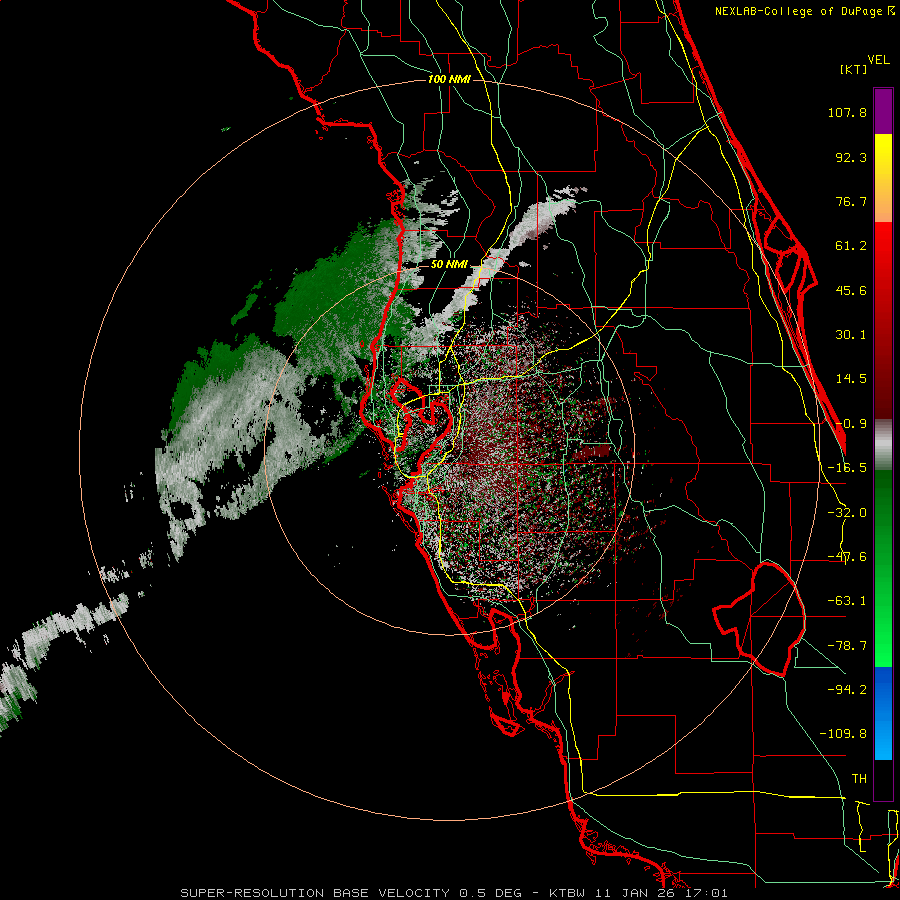Click the Super-Resolution Base Velocity caption
This screenshot has height=900, width=900.
tap(454, 893)
